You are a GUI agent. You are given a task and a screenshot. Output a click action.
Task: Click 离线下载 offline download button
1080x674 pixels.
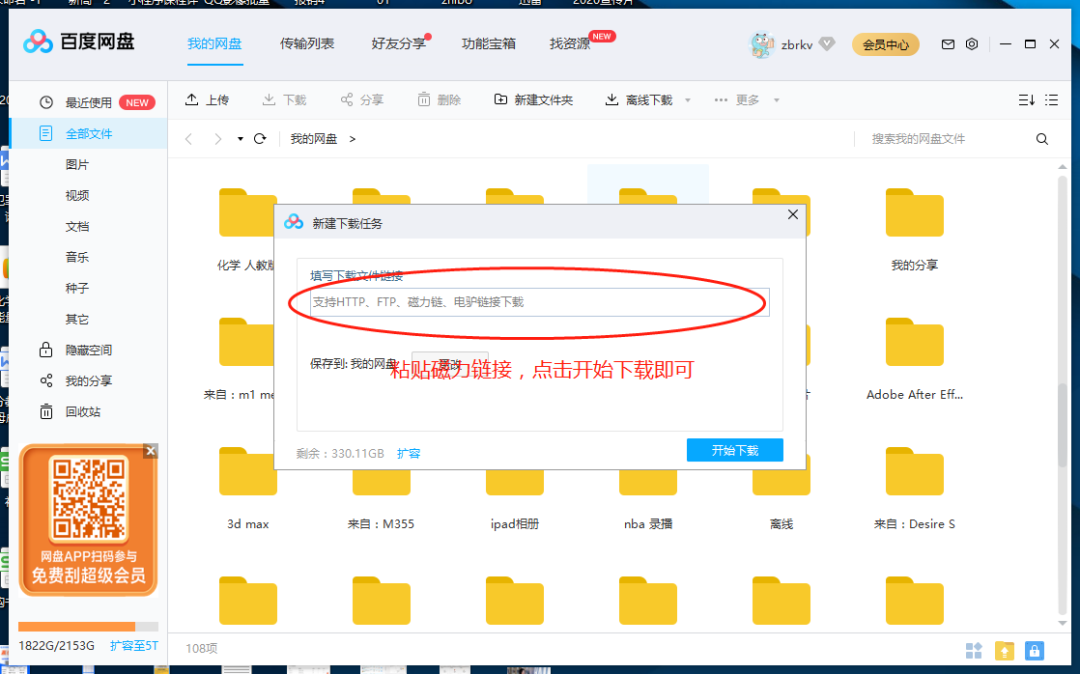(x=638, y=100)
